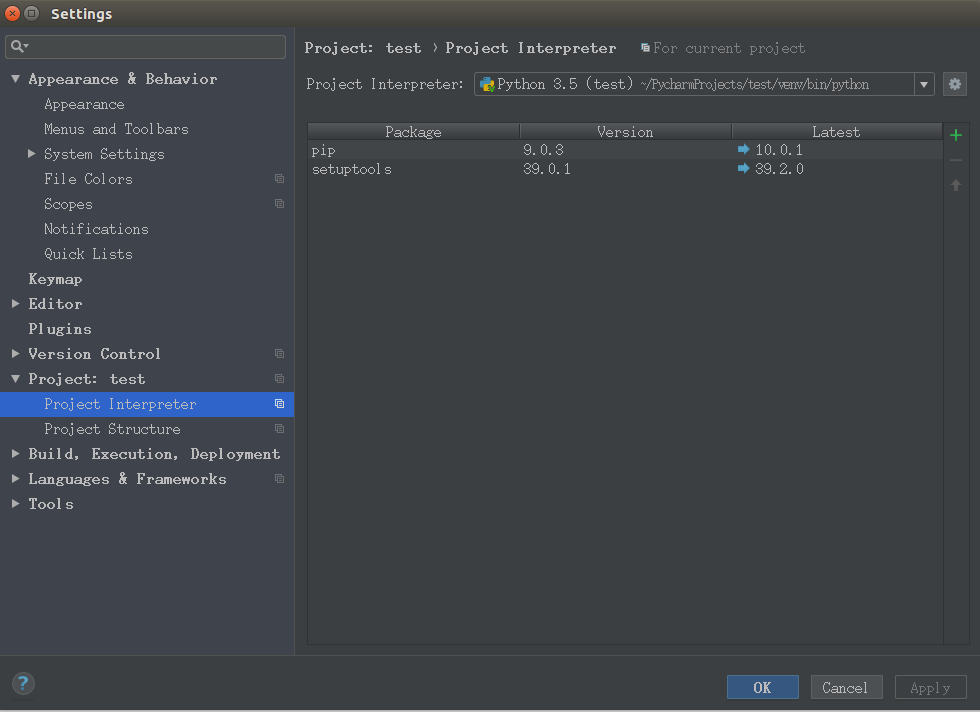
Task: Expand Build, Execution, Deployment section
Action: point(16,454)
